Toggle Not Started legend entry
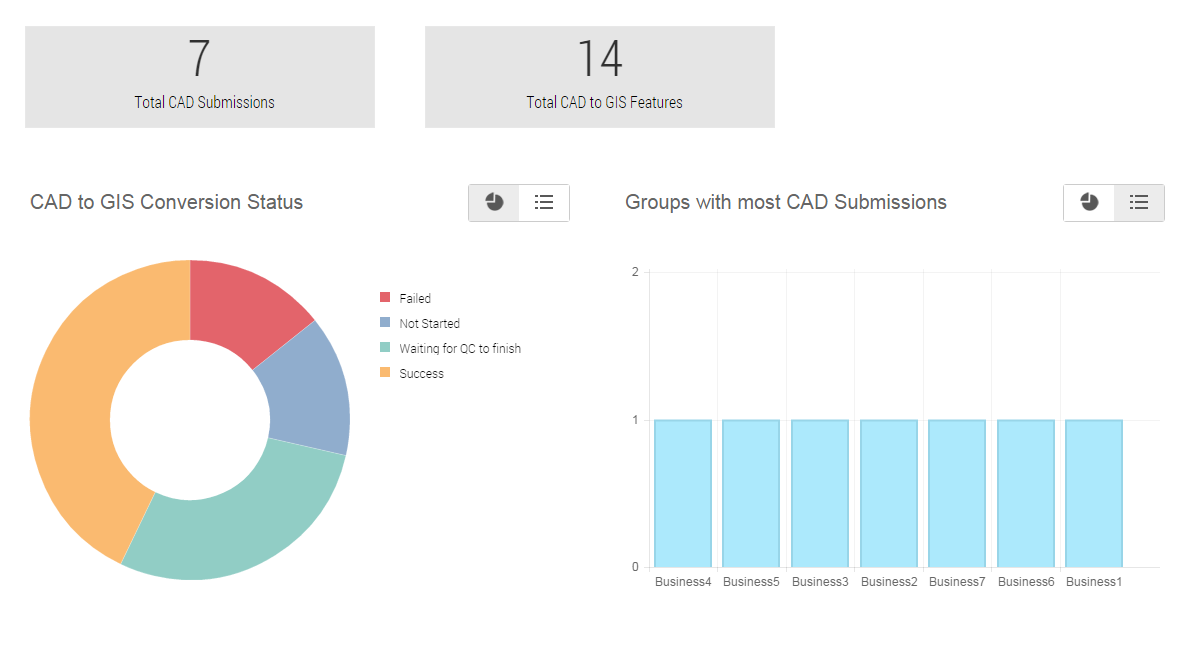1181x646 pixels. click(429, 323)
